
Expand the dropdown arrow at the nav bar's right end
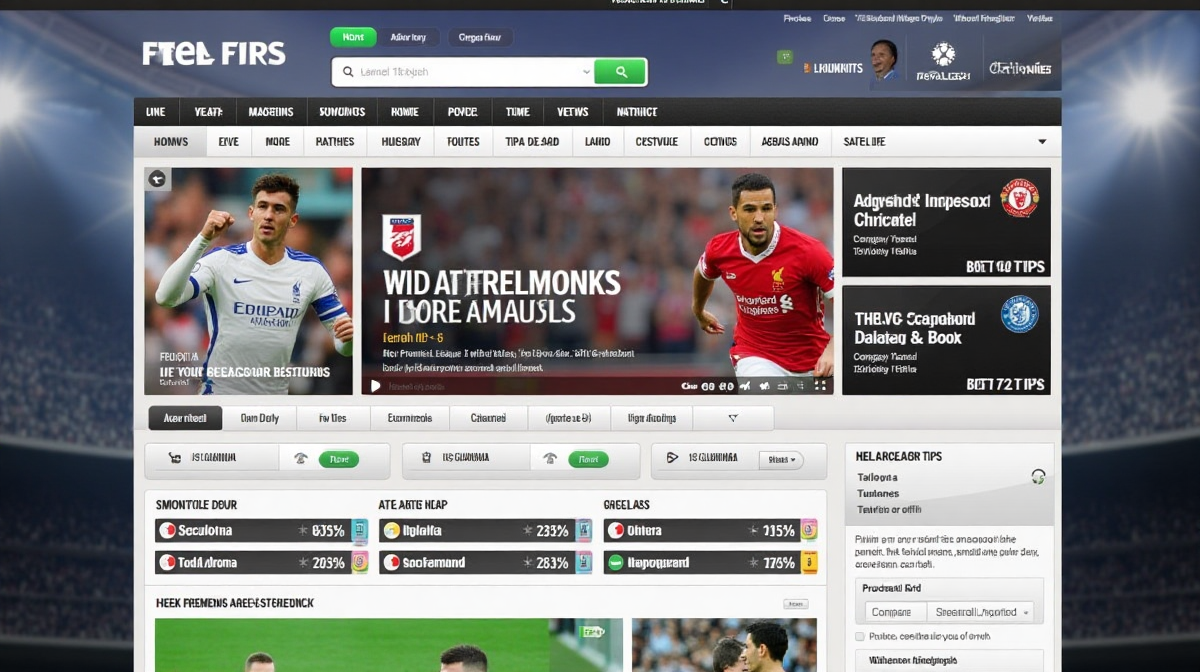tap(1042, 142)
